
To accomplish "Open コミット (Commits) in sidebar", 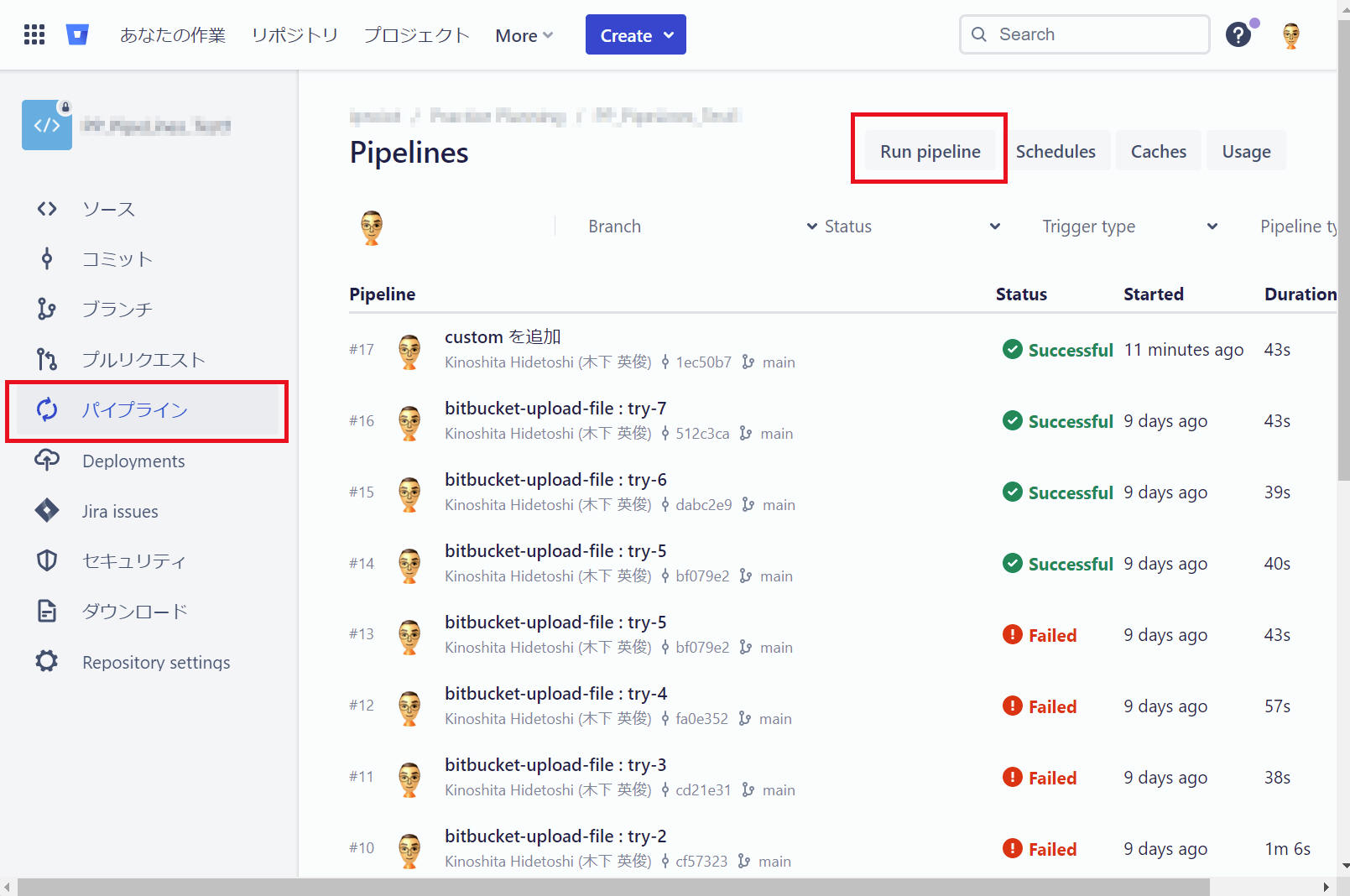I will point(117,259).
